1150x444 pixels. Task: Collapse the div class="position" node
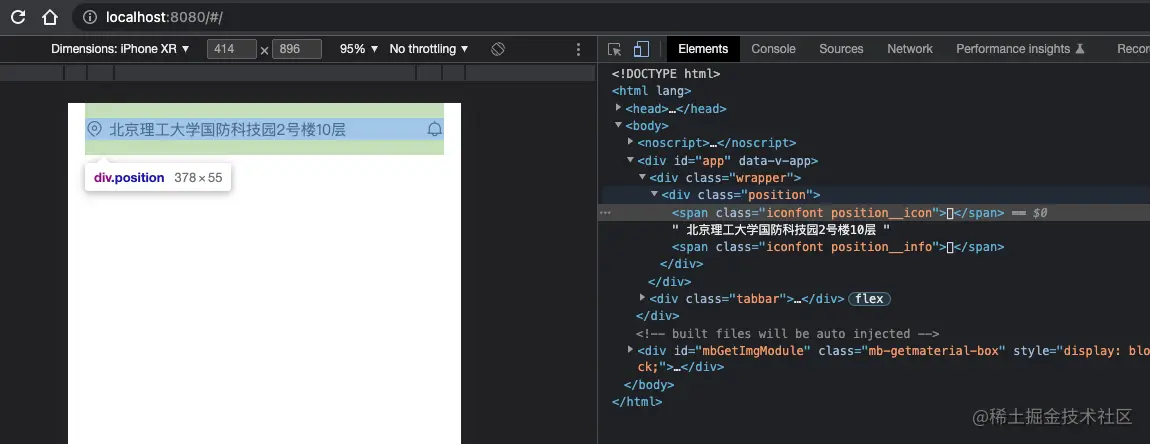[654, 194]
